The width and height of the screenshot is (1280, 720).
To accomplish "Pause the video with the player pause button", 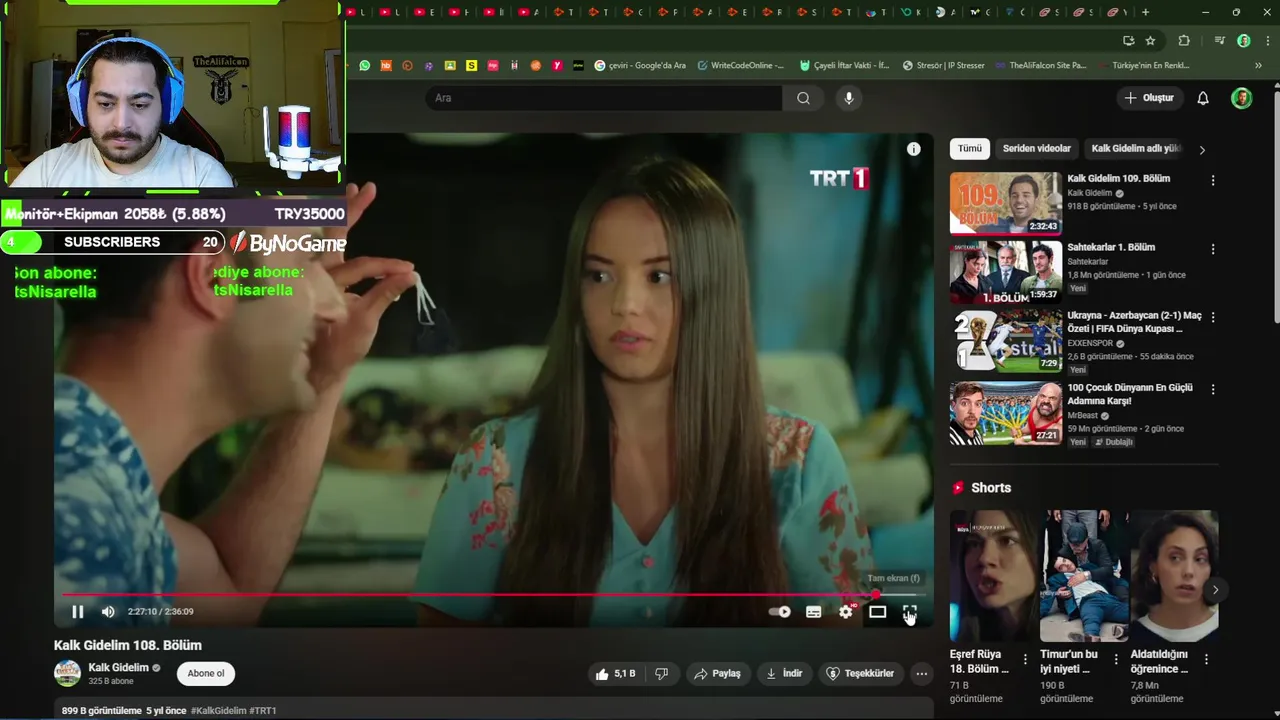I will 77,612.
